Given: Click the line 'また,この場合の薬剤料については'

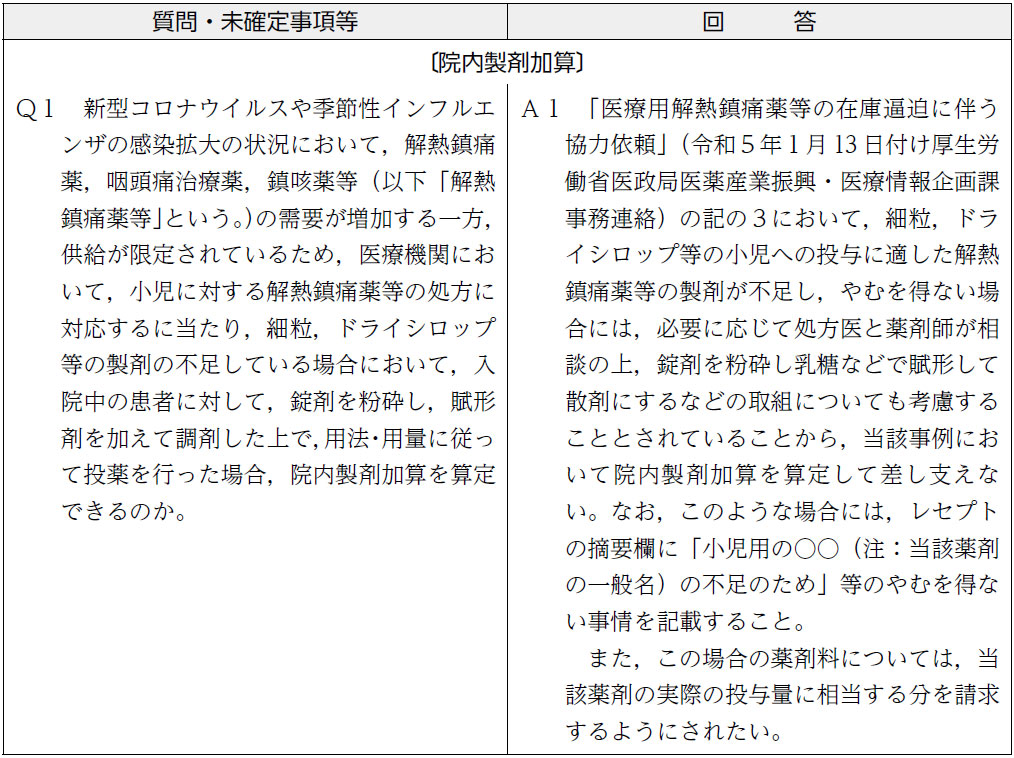Looking at the screenshot, I should point(793,658).
